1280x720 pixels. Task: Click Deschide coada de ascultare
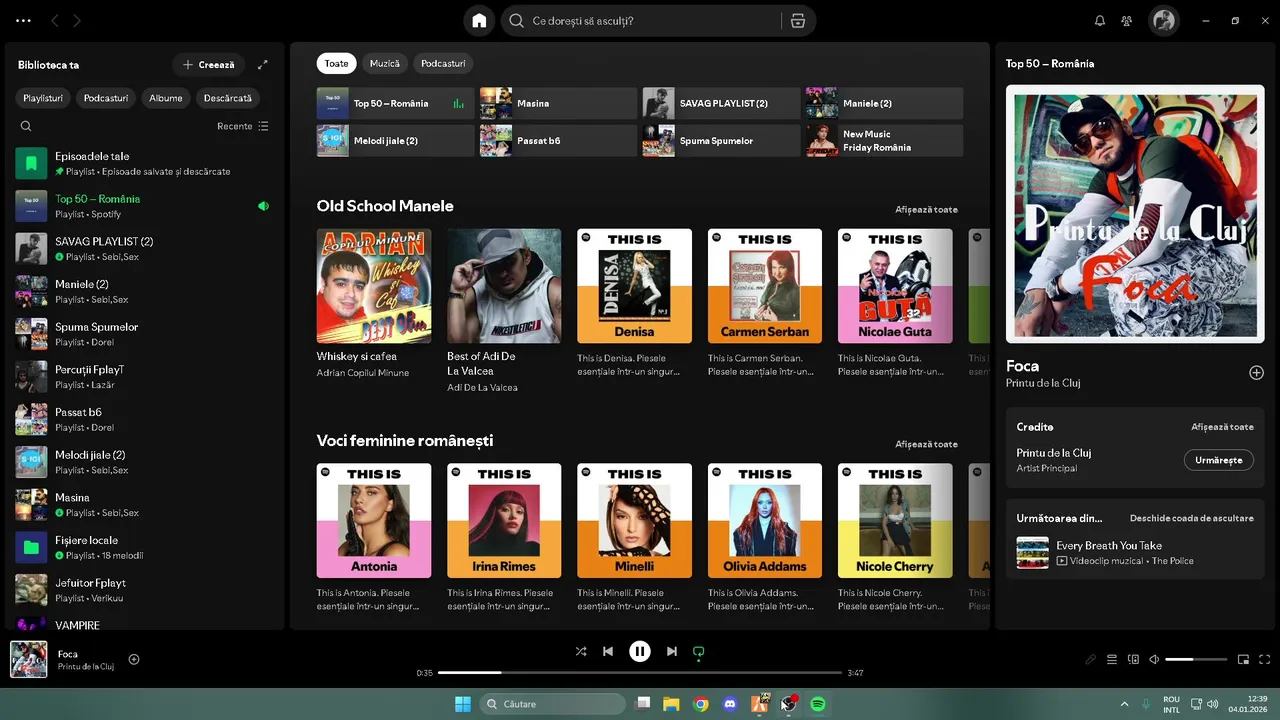click(1191, 519)
